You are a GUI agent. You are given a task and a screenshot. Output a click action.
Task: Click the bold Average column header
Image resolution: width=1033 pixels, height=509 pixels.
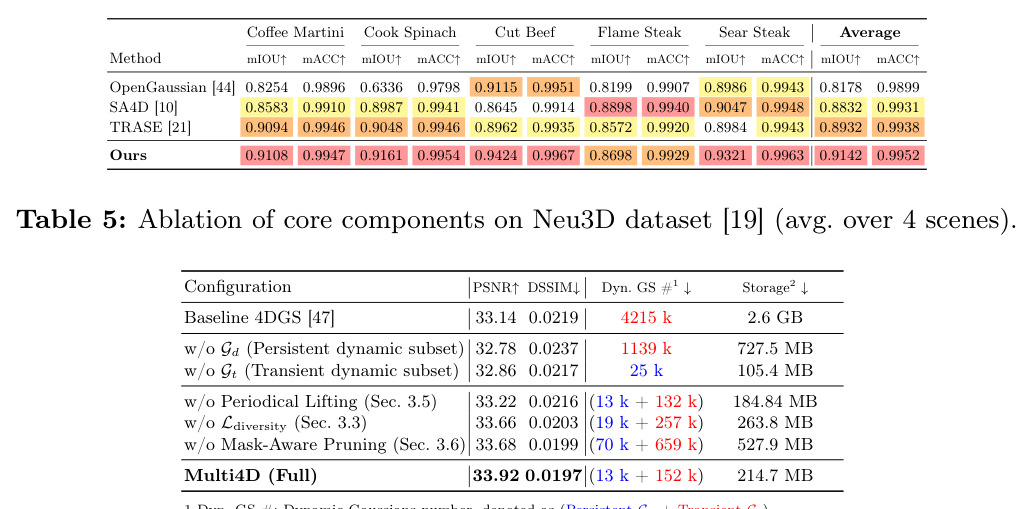point(870,32)
